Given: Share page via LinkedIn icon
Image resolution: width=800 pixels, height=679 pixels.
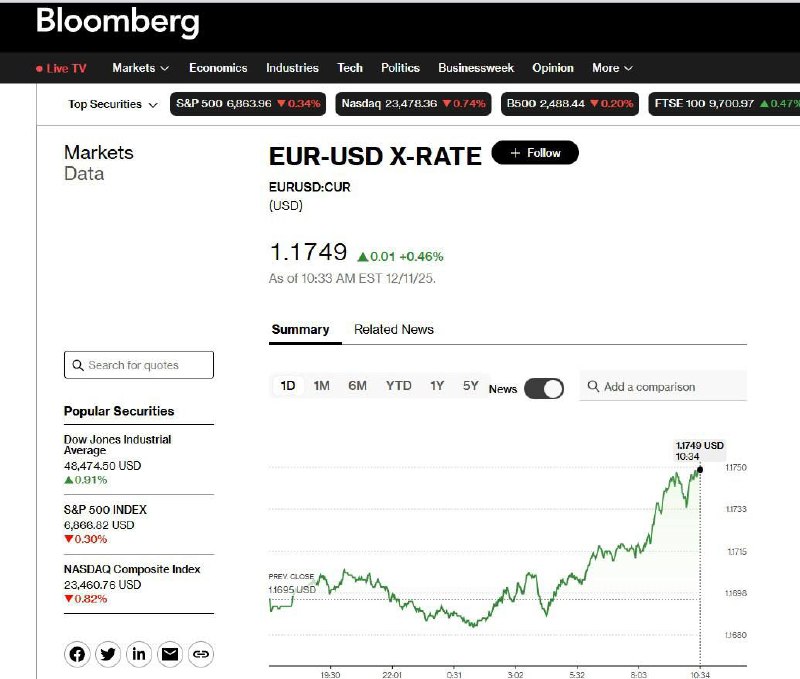Looking at the screenshot, I should (x=139, y=655).
